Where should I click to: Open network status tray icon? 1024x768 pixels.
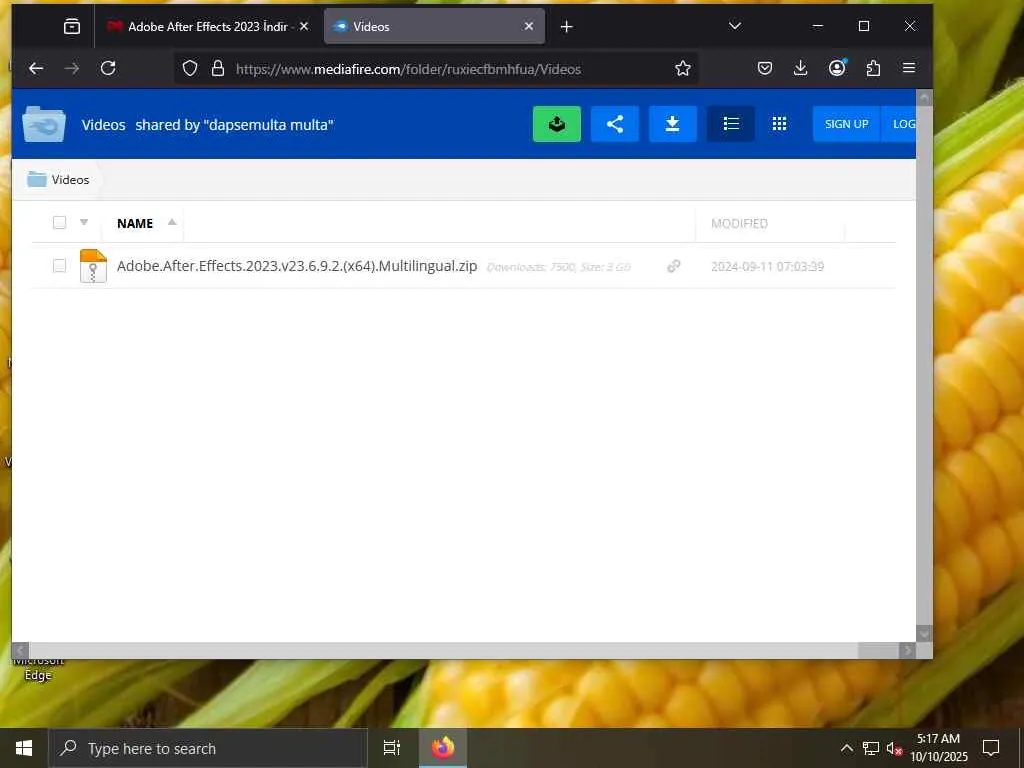coord(871,748)
